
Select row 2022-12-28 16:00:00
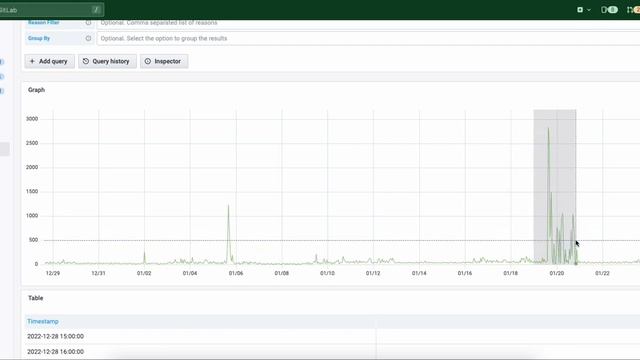pos(332,351)
